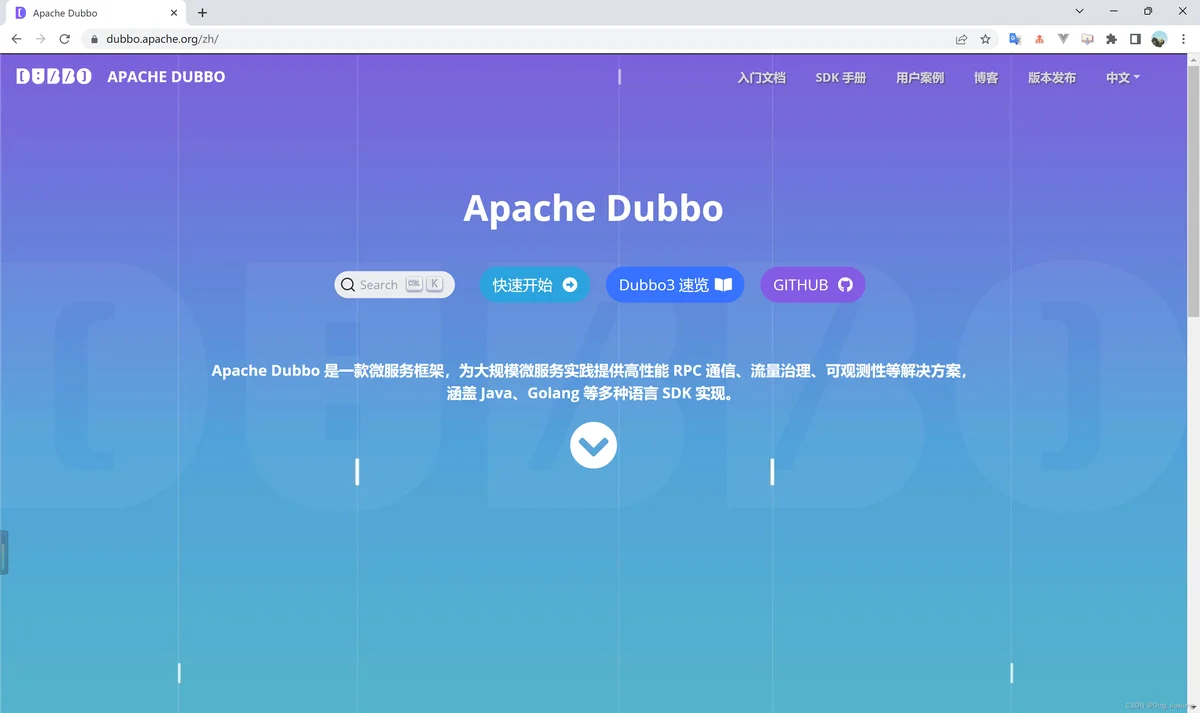1200x713 pixels.
Task: Open SDK 手册 in the navbar
Action: pos(840,77)
